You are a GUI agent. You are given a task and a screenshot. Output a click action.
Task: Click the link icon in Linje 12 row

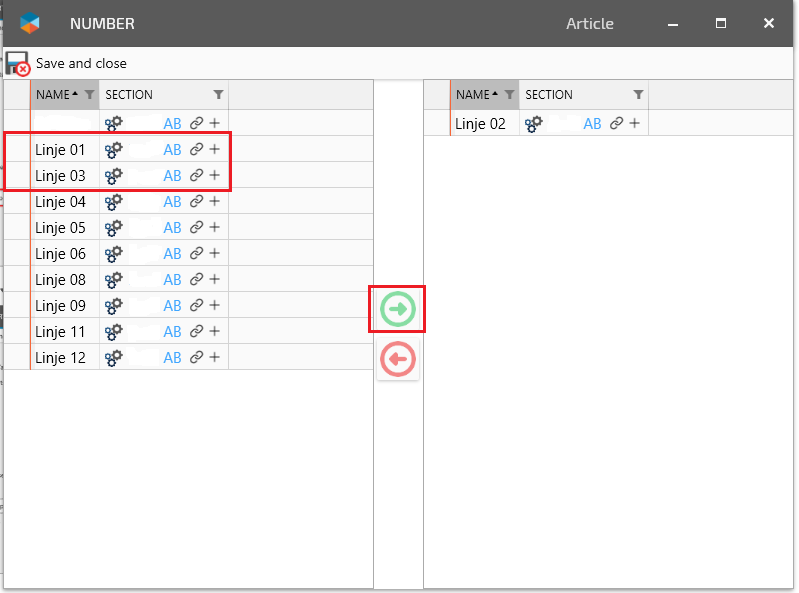pos(197,358)
